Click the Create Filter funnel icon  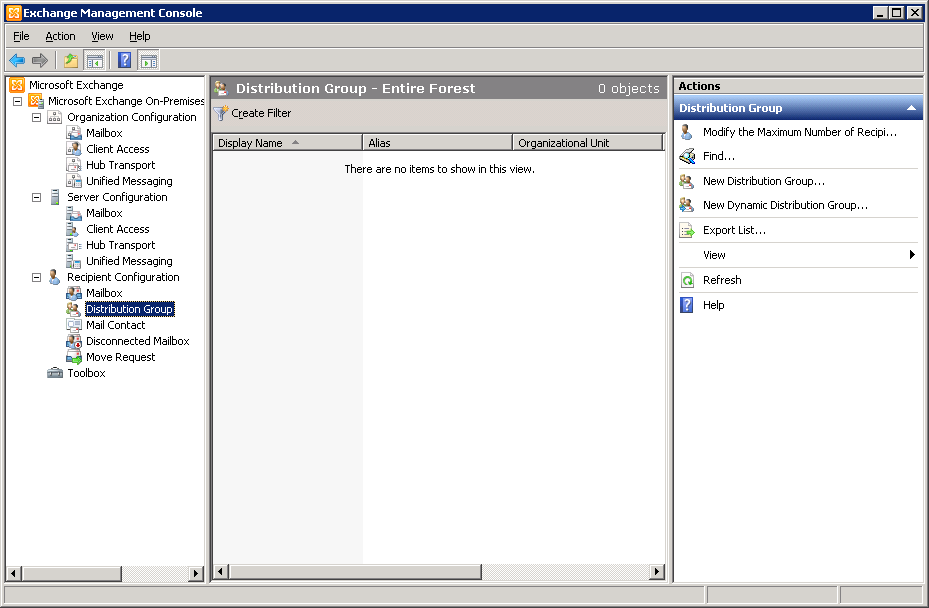coord(221,113)
